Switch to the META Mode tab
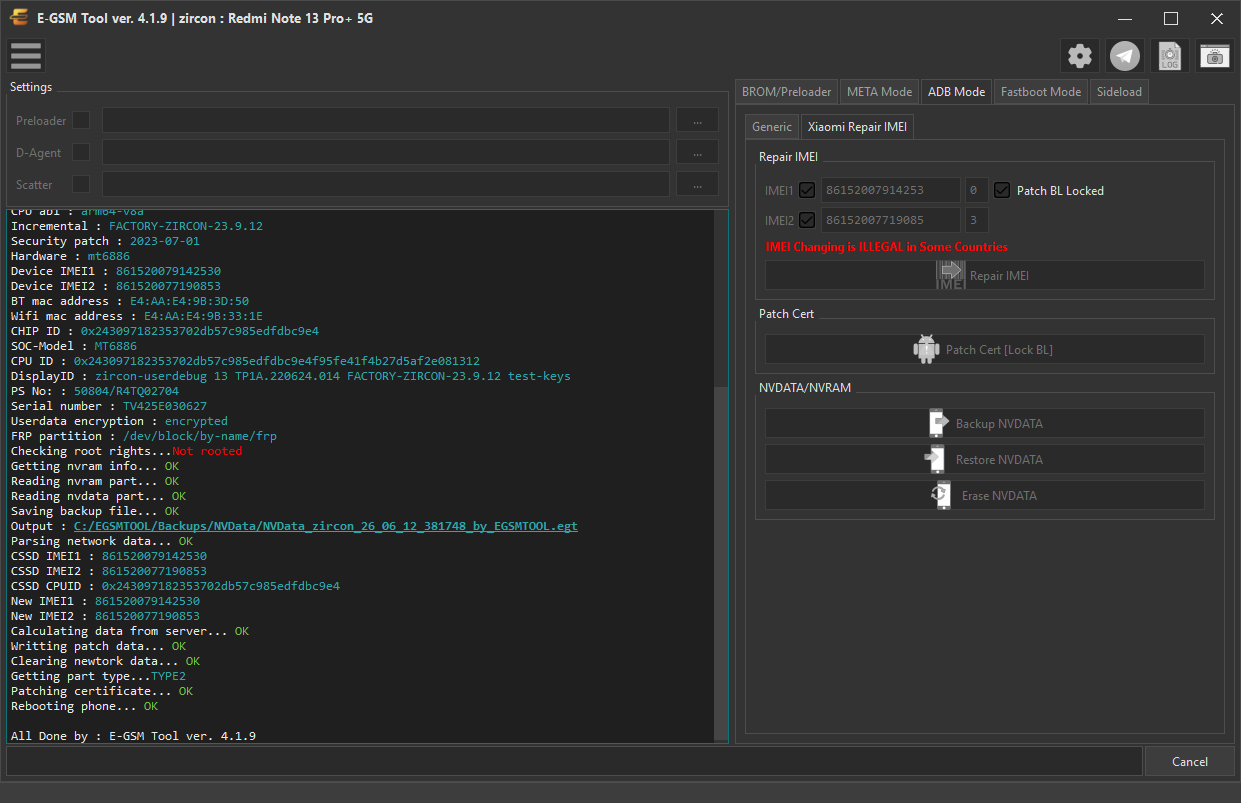Screen dimensions: 1241x803 [x=879, y=91]
